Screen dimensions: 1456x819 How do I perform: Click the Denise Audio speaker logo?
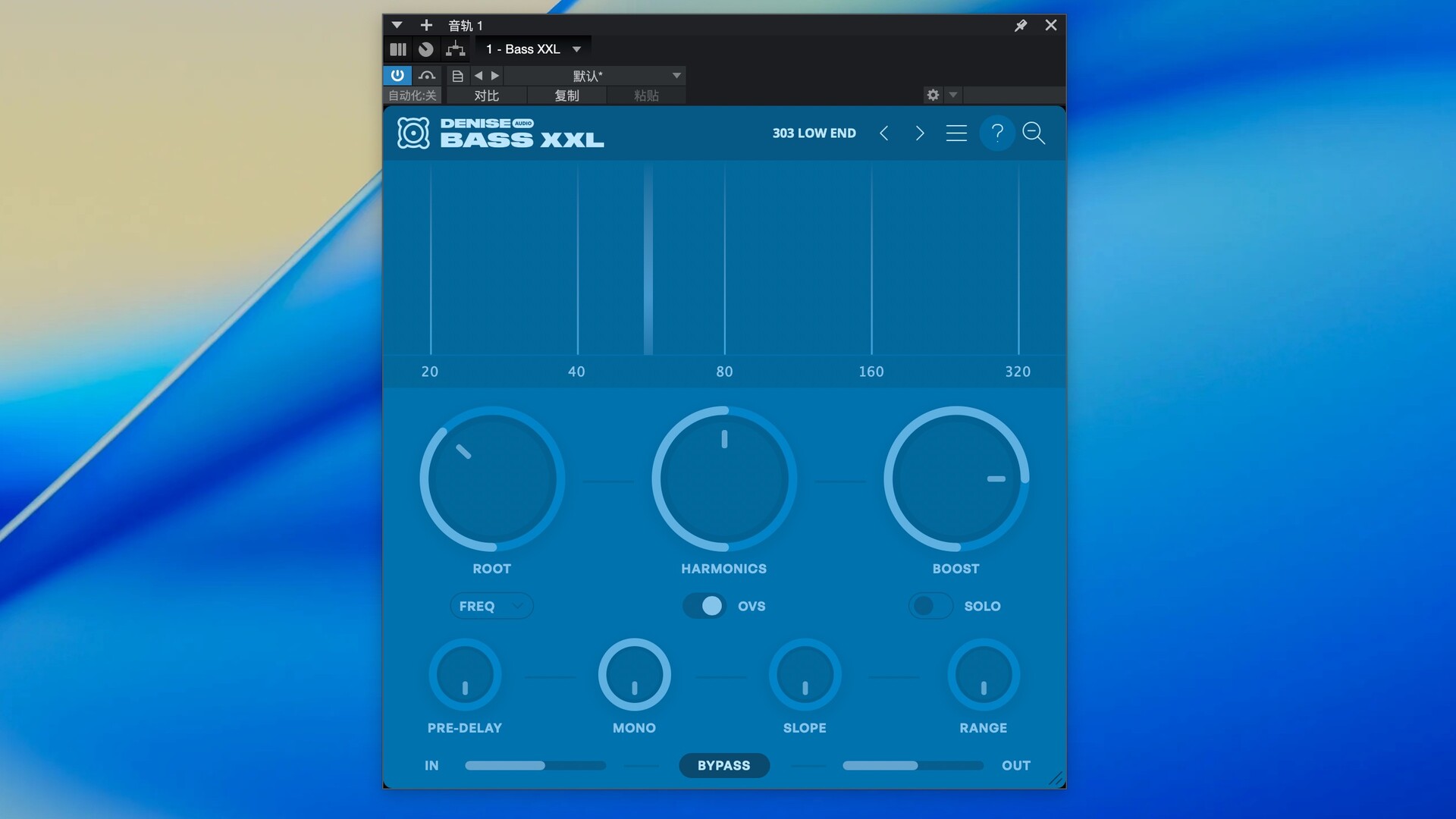[x=413, y=133]
